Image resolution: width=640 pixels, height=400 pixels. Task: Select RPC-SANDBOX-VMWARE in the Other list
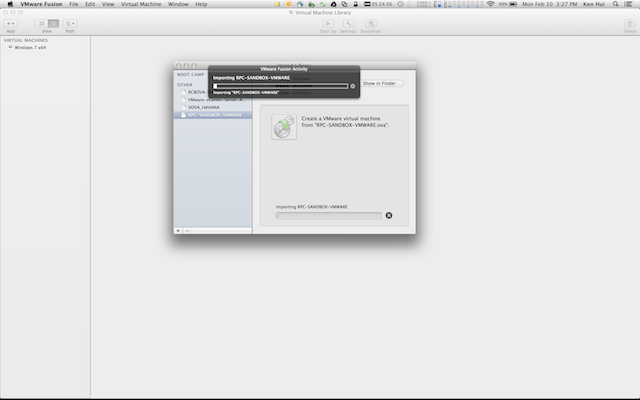[213, 115]
